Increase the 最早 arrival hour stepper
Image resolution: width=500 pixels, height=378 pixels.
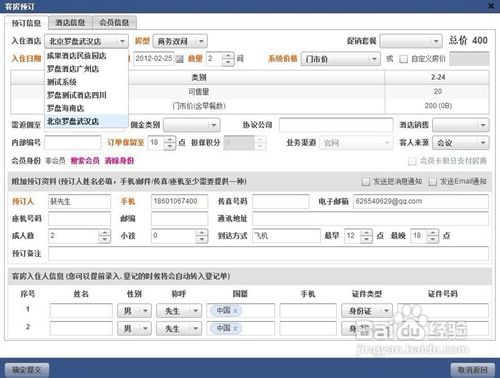366,233
